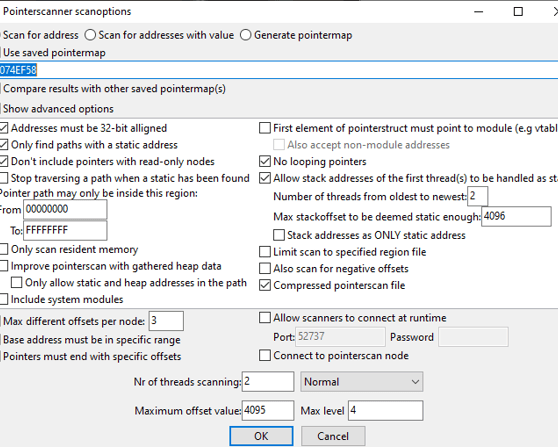Confirm scan options with OK button
Screen dimensions: 558x447
coord(261,436)
